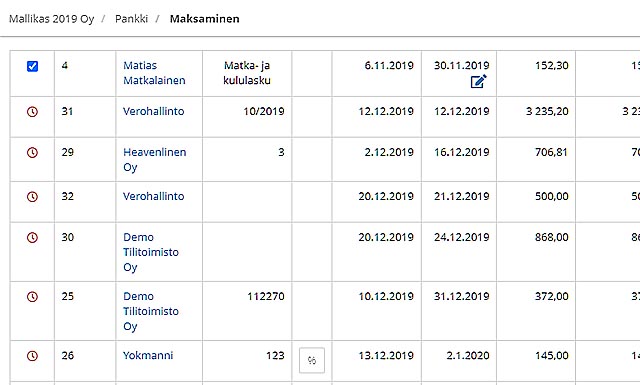Open Verohallinto link for invoice 31
Viewport: 640px width, 385px height.
point(153,111)
